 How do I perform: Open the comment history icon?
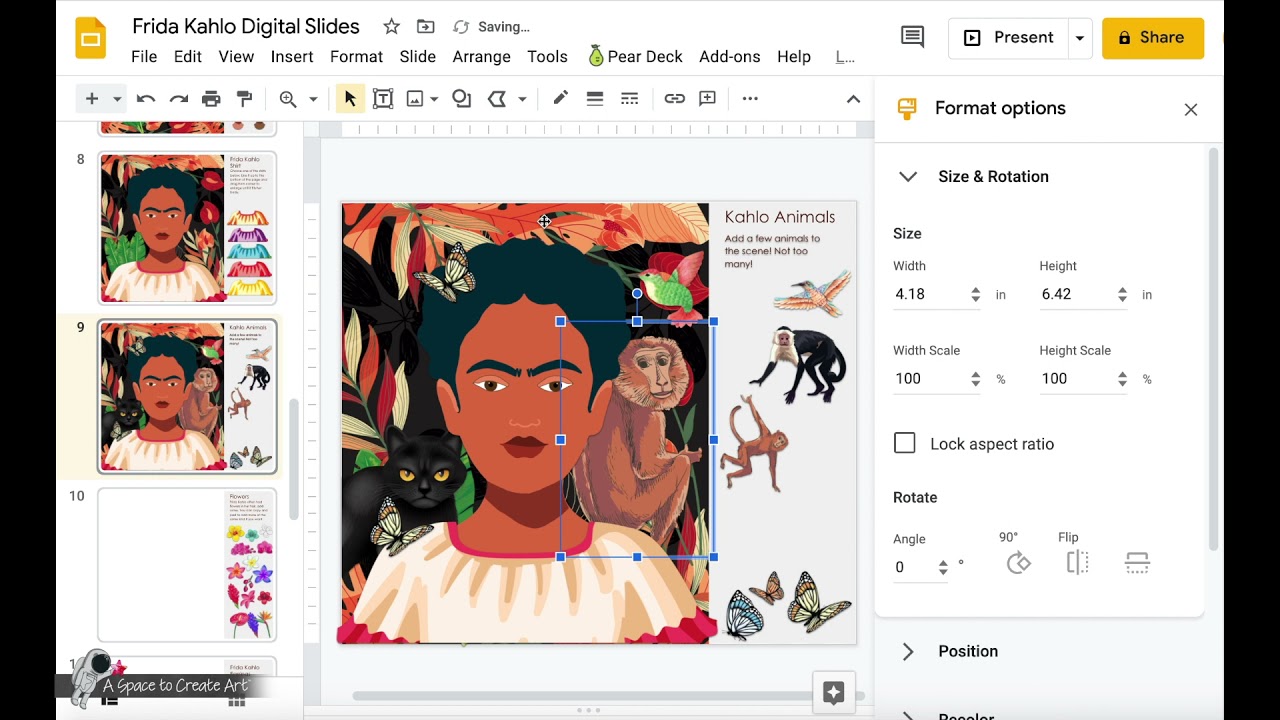912,38
